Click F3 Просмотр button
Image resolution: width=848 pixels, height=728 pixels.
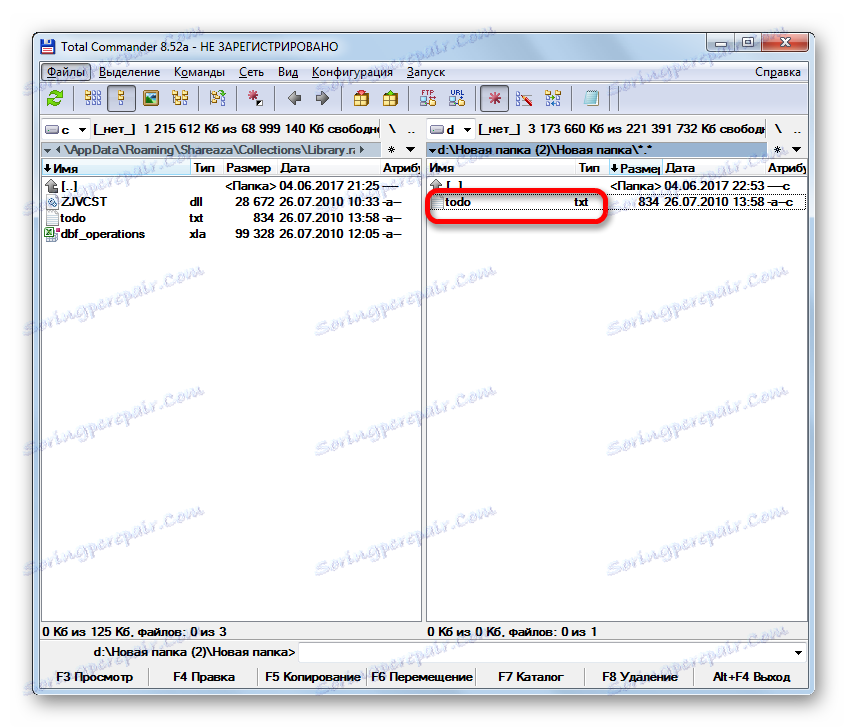click(95, 677)
